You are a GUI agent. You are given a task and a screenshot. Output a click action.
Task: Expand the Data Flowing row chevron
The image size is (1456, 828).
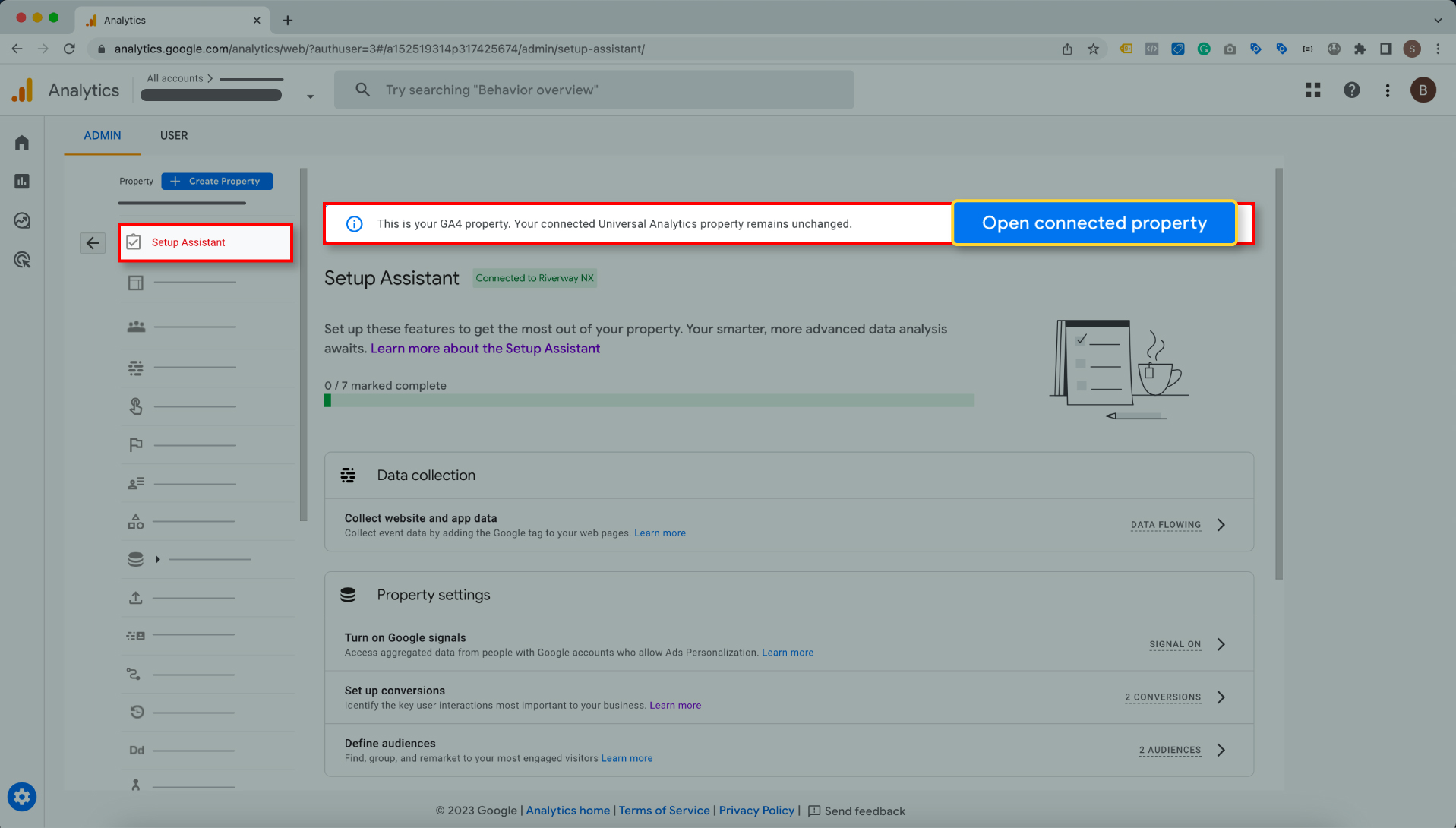pyautogui.click(x=1221, y=525)
